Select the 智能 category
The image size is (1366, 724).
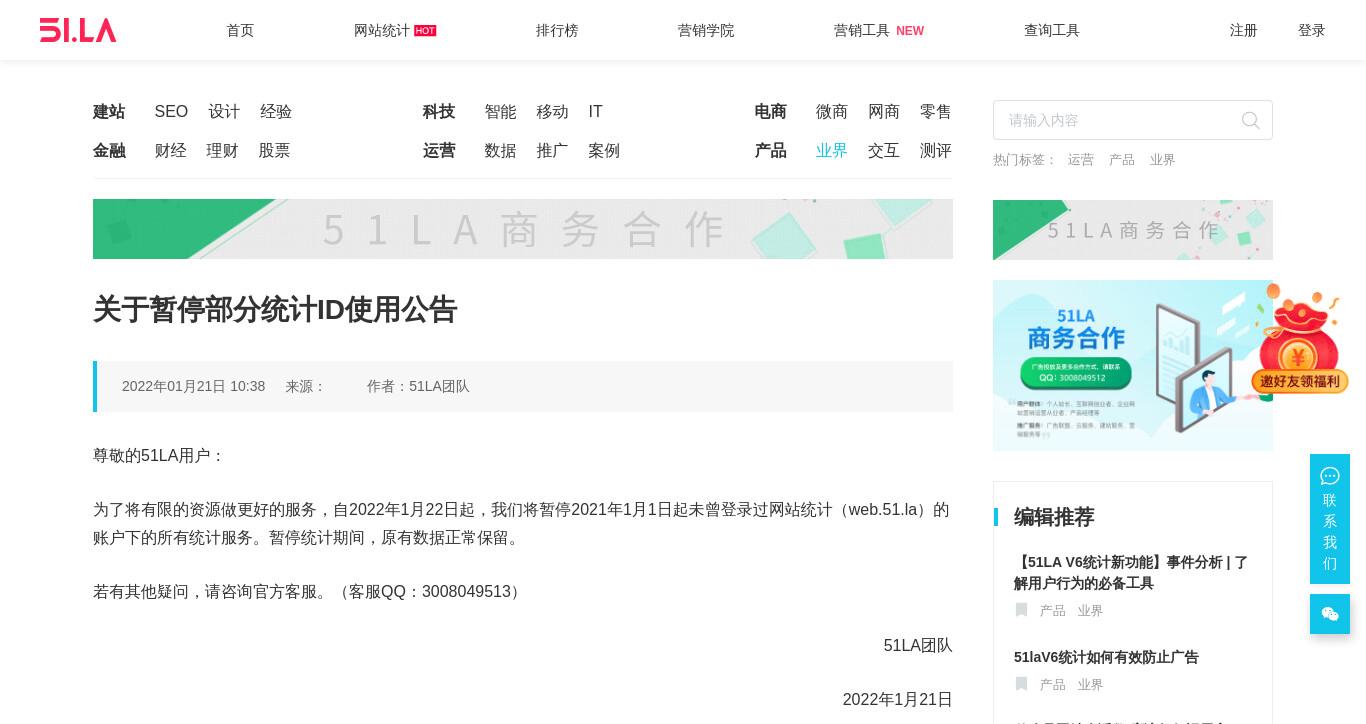pos(500,112)
